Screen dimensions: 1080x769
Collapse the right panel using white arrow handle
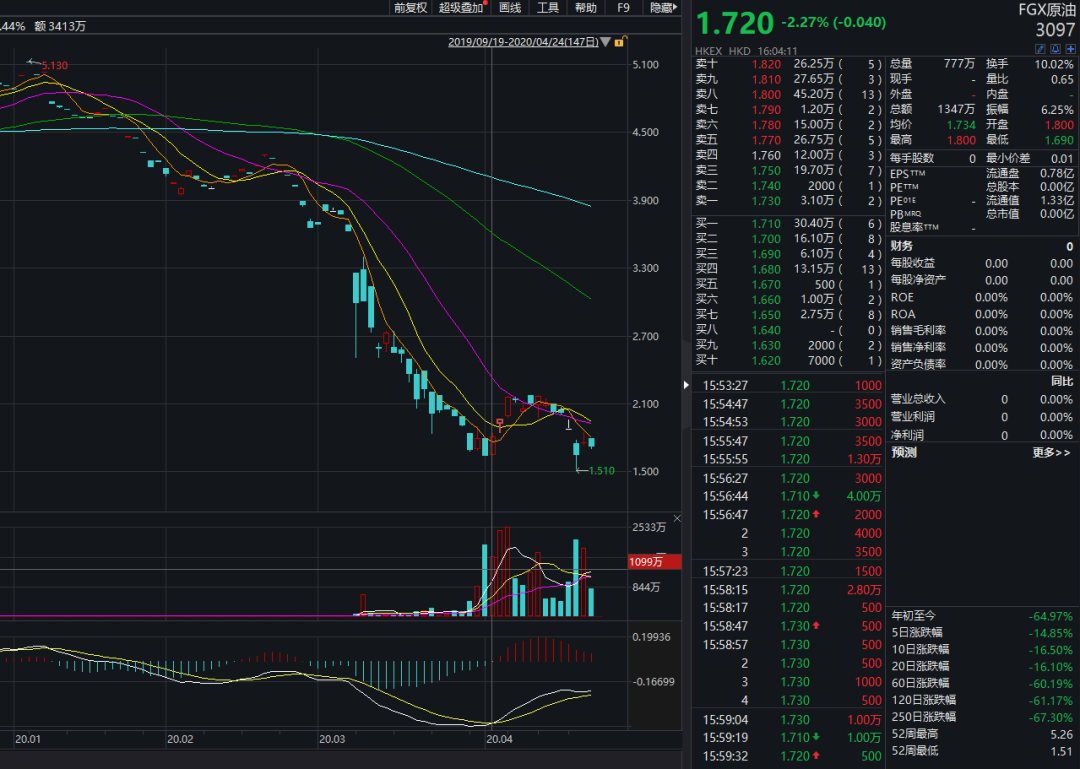(686, 384)
